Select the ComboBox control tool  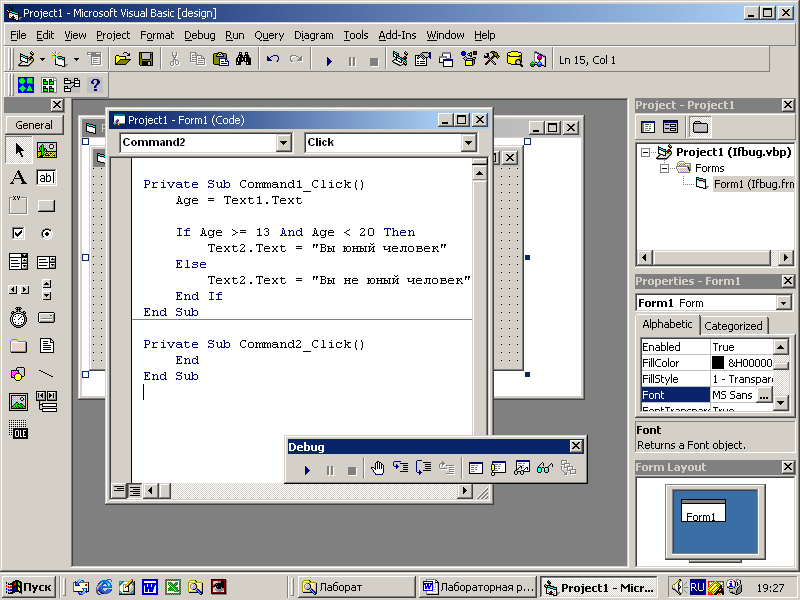click(x=18, y=262)
